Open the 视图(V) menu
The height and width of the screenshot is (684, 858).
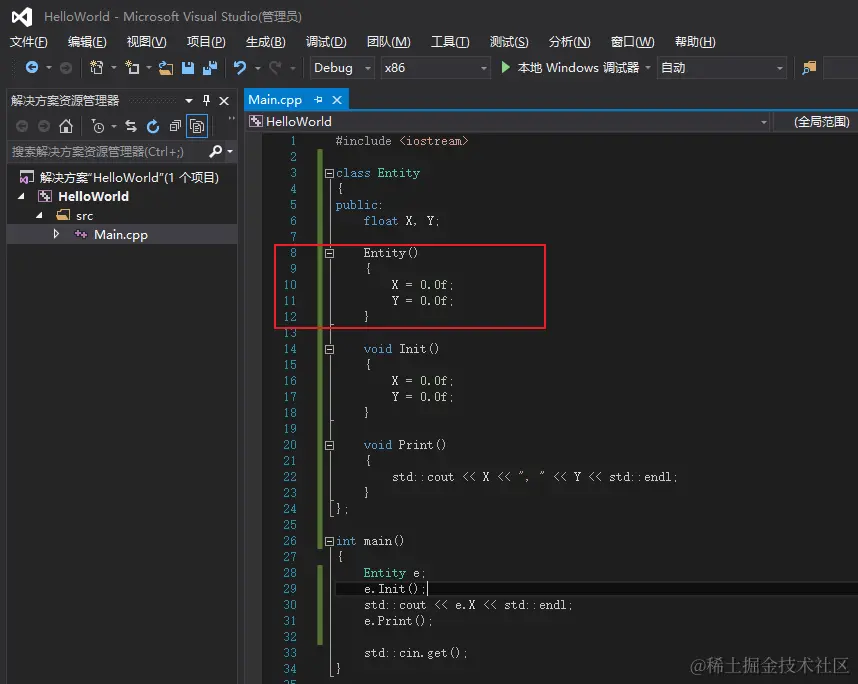147,42
